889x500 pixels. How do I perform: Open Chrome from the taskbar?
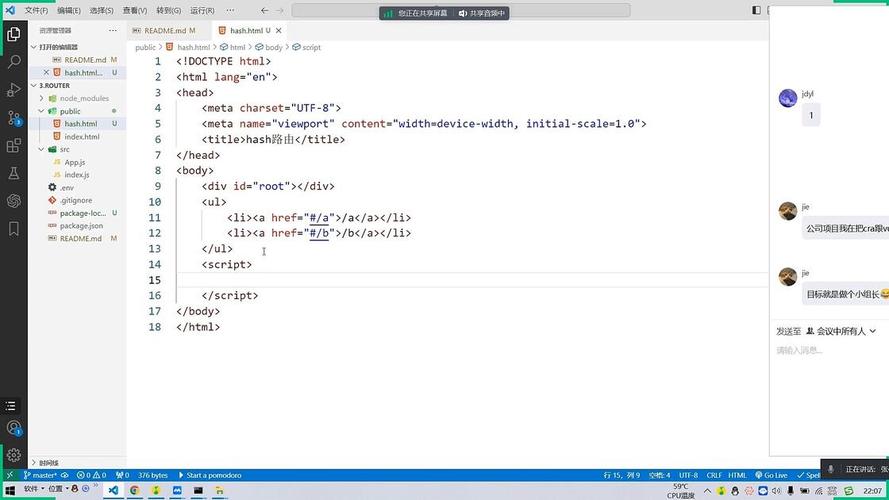134,490
